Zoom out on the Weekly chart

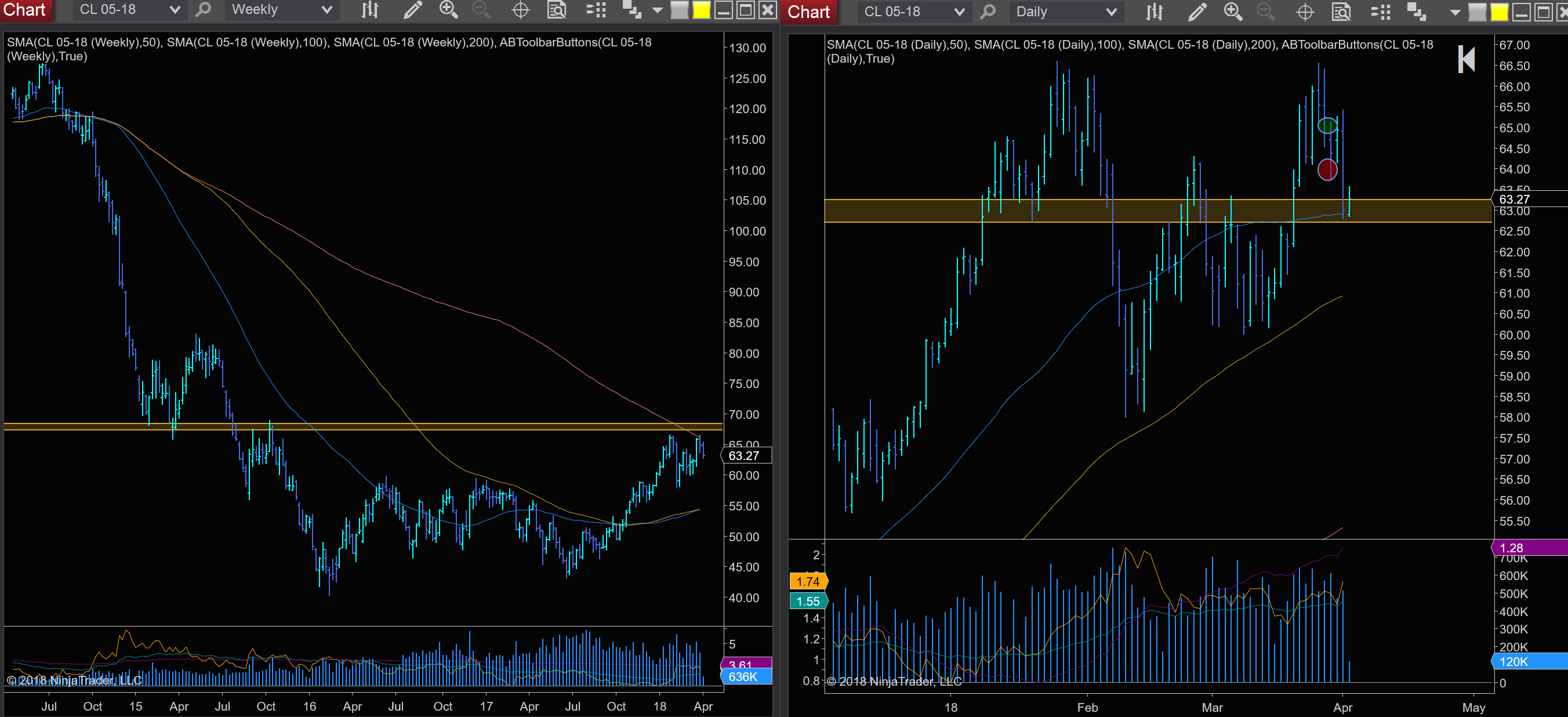[481, 10]
